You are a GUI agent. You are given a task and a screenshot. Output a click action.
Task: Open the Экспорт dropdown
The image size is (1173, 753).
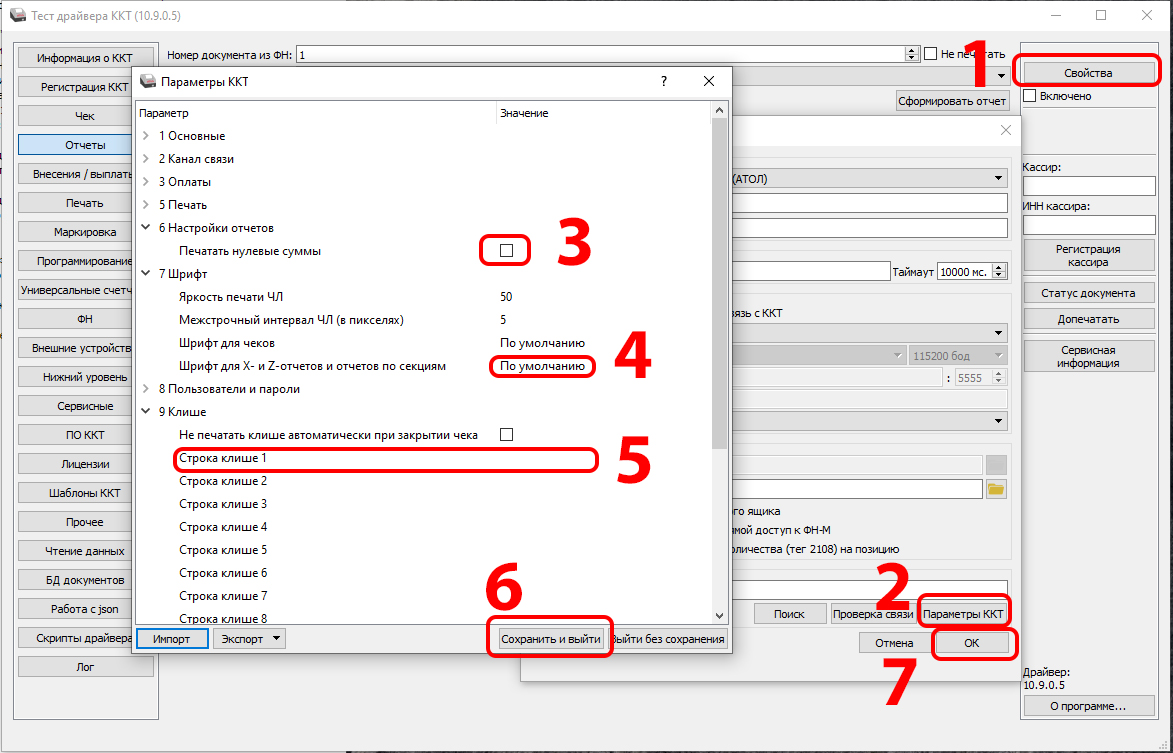point(249,638)
